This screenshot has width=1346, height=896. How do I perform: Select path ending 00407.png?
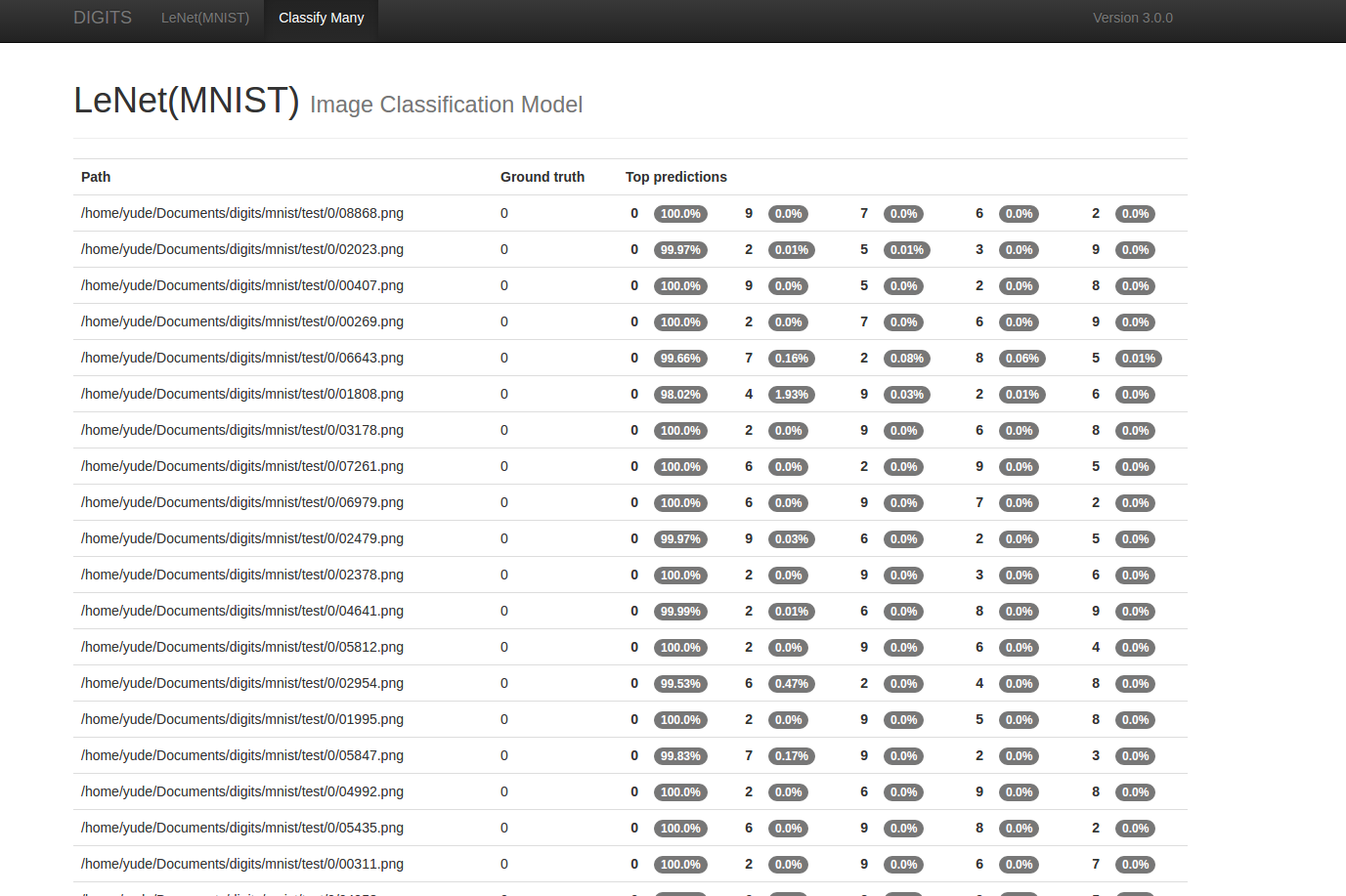pos(242,285)
